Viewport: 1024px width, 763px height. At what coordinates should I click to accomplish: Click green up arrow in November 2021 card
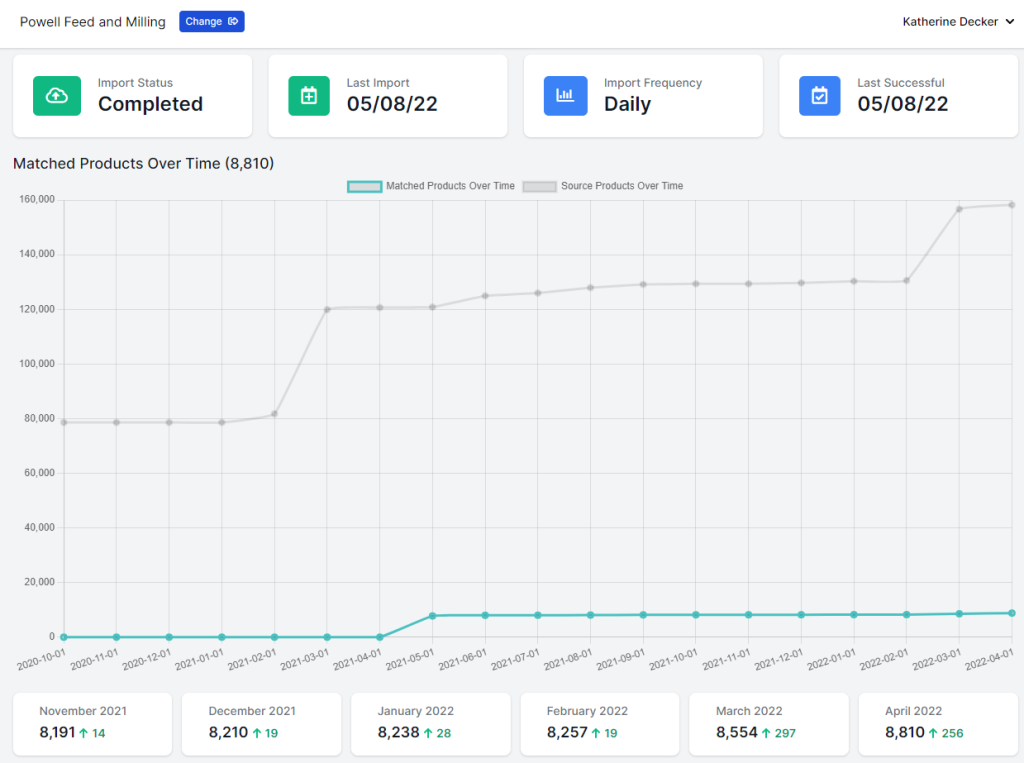(84, 733)
